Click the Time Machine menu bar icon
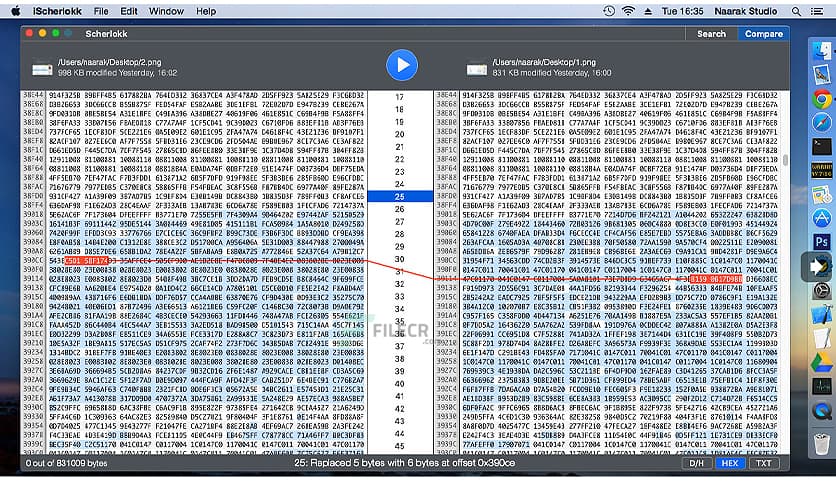The width and height of the screenshot is (836, 484). coord(609,11)
